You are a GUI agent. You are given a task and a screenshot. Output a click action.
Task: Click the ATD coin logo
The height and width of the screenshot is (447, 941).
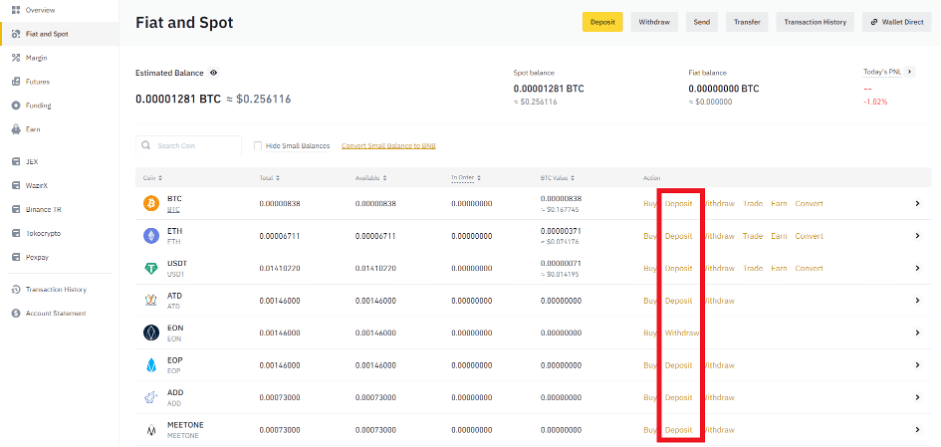151,301
